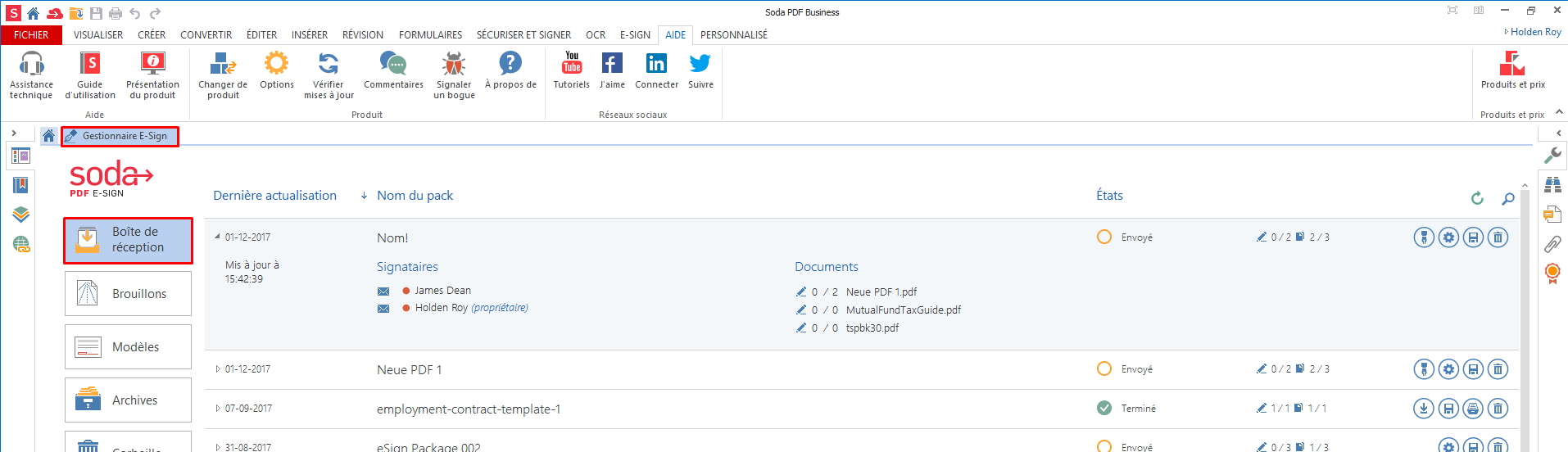The width and height of the screenshot is (1568, 452).
Task: Click Signaler un bogue
Action: [454, 75]
